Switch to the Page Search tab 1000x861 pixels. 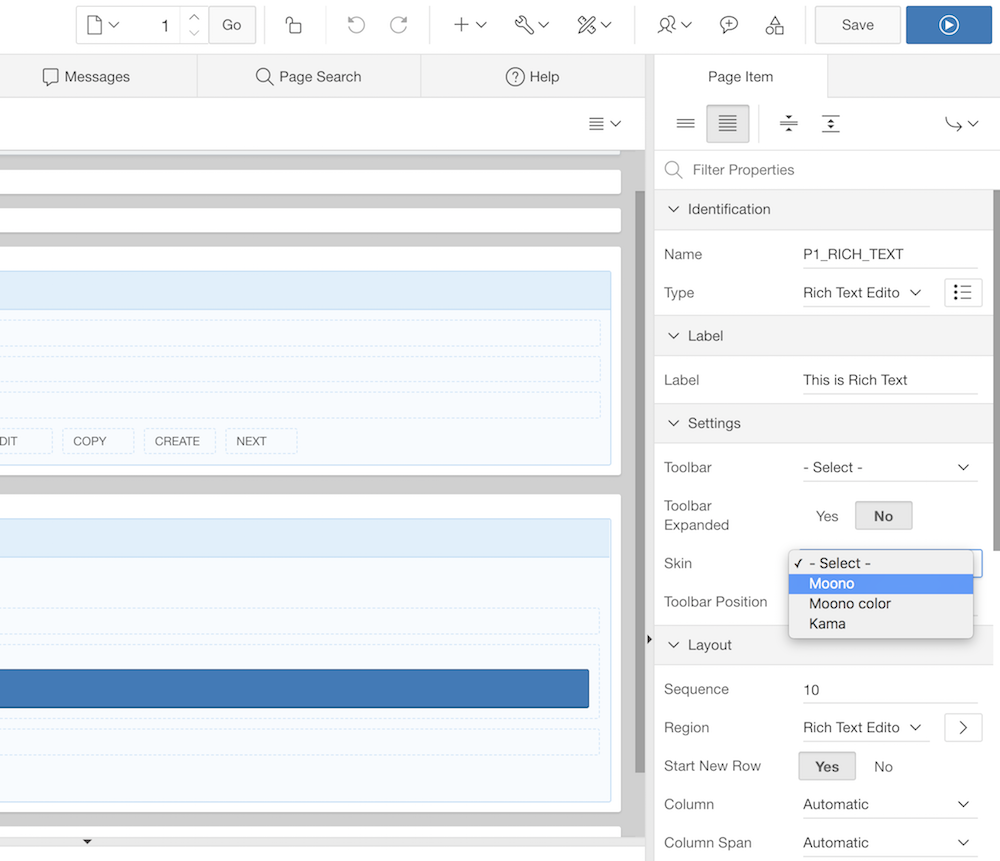[x=308, y=76]
